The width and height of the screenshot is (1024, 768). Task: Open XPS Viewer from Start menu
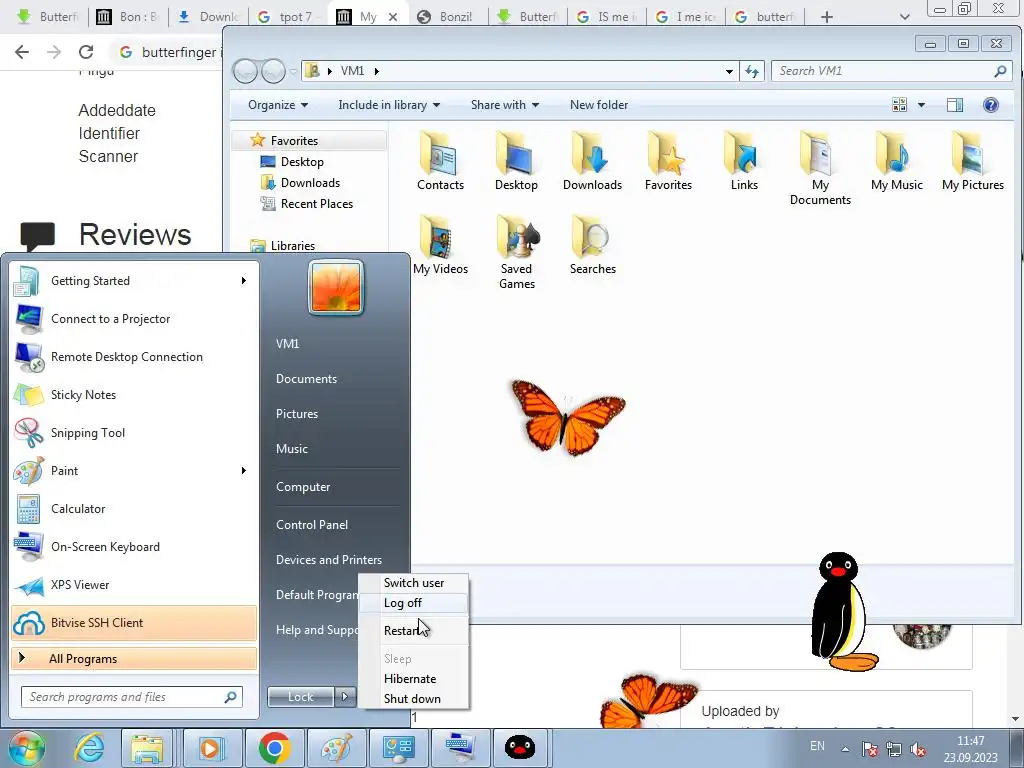[134, 584]
